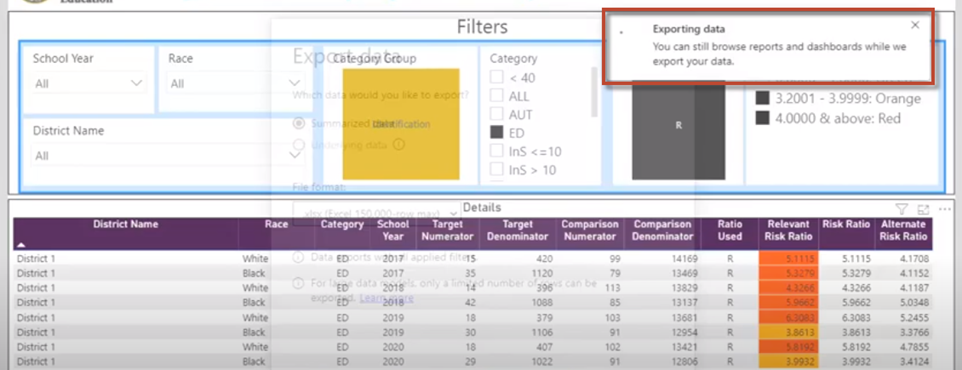
Task: Dismiss the Exporting data notification
Action: tap(915, 25)
